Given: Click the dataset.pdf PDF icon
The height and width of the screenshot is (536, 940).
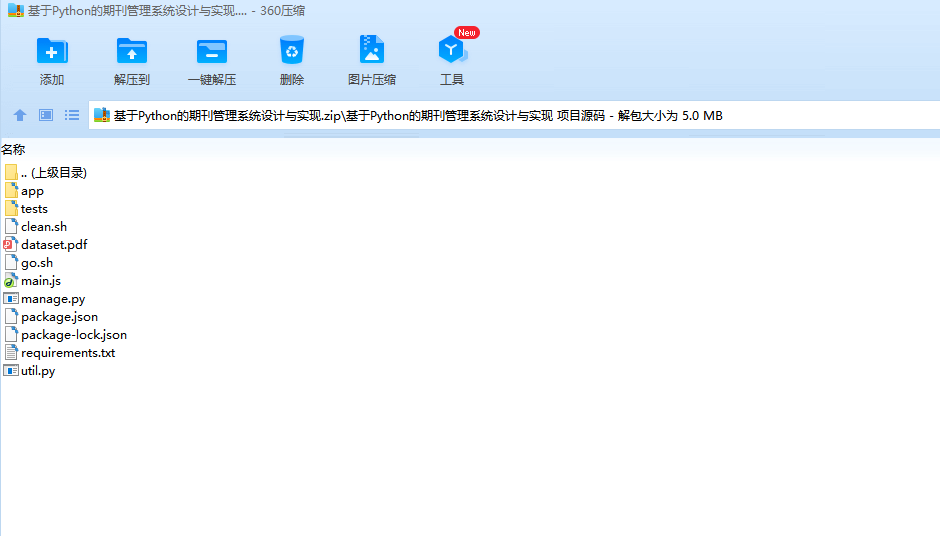Looking at the screenshot, I should coord(10,245).
